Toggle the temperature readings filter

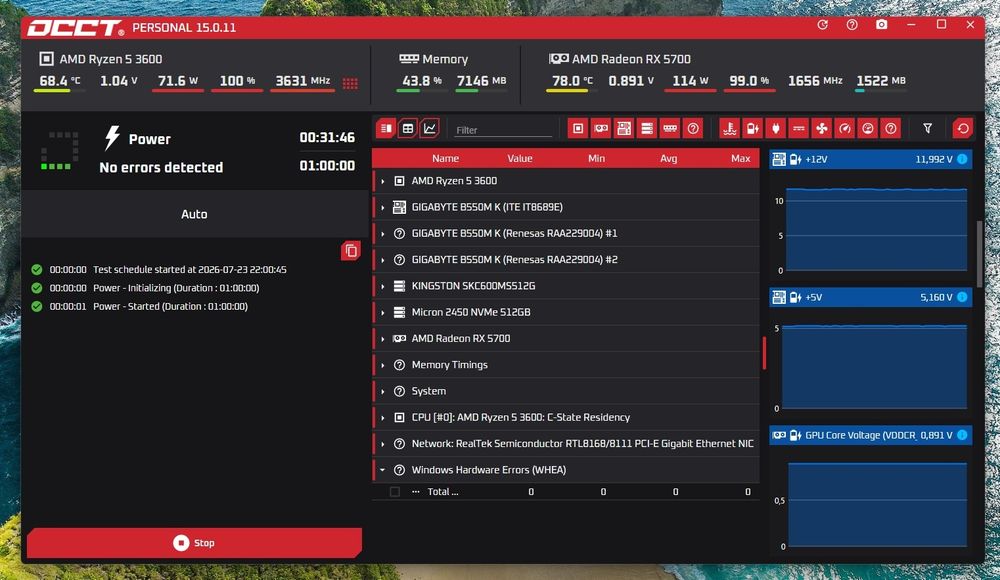(x=730, y=129)
